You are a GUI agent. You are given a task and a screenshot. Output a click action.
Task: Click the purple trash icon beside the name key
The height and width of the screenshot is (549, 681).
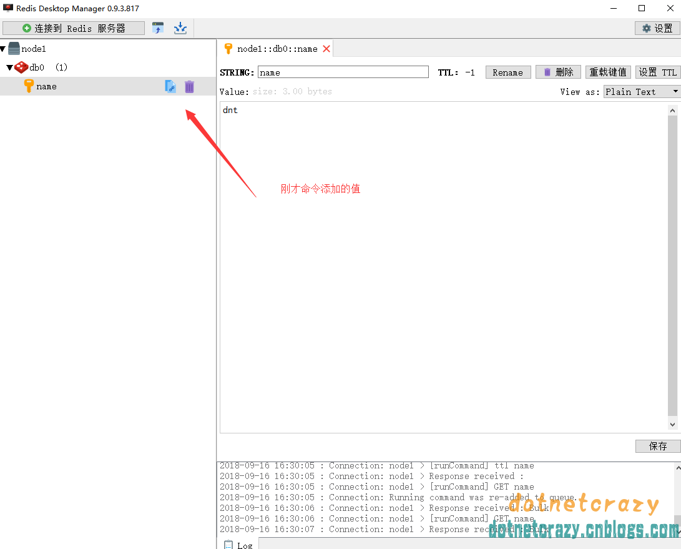point(189,86)
